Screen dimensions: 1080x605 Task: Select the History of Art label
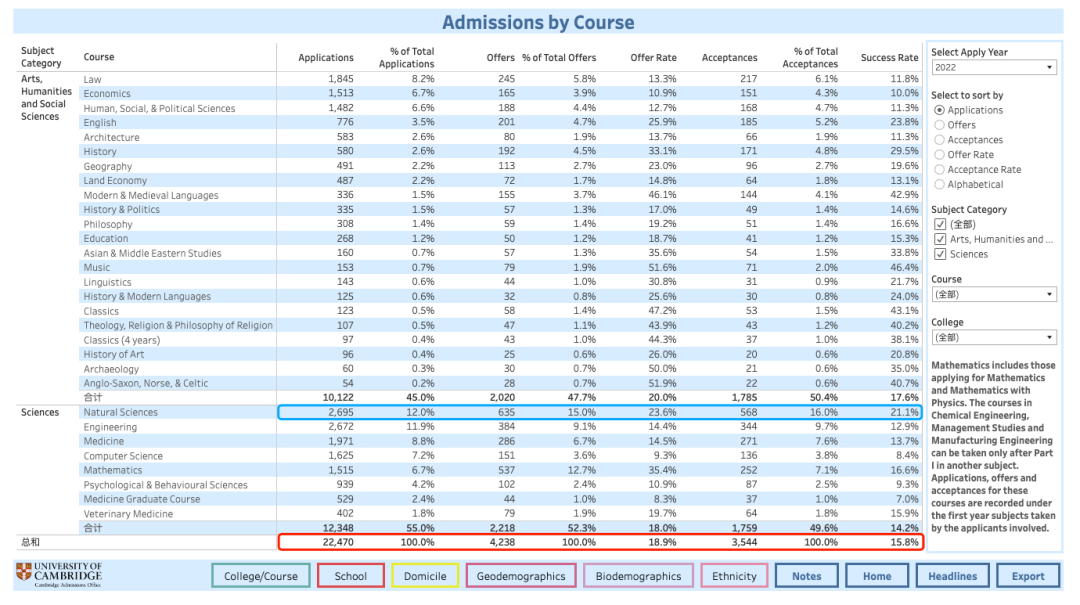(114, 354)
